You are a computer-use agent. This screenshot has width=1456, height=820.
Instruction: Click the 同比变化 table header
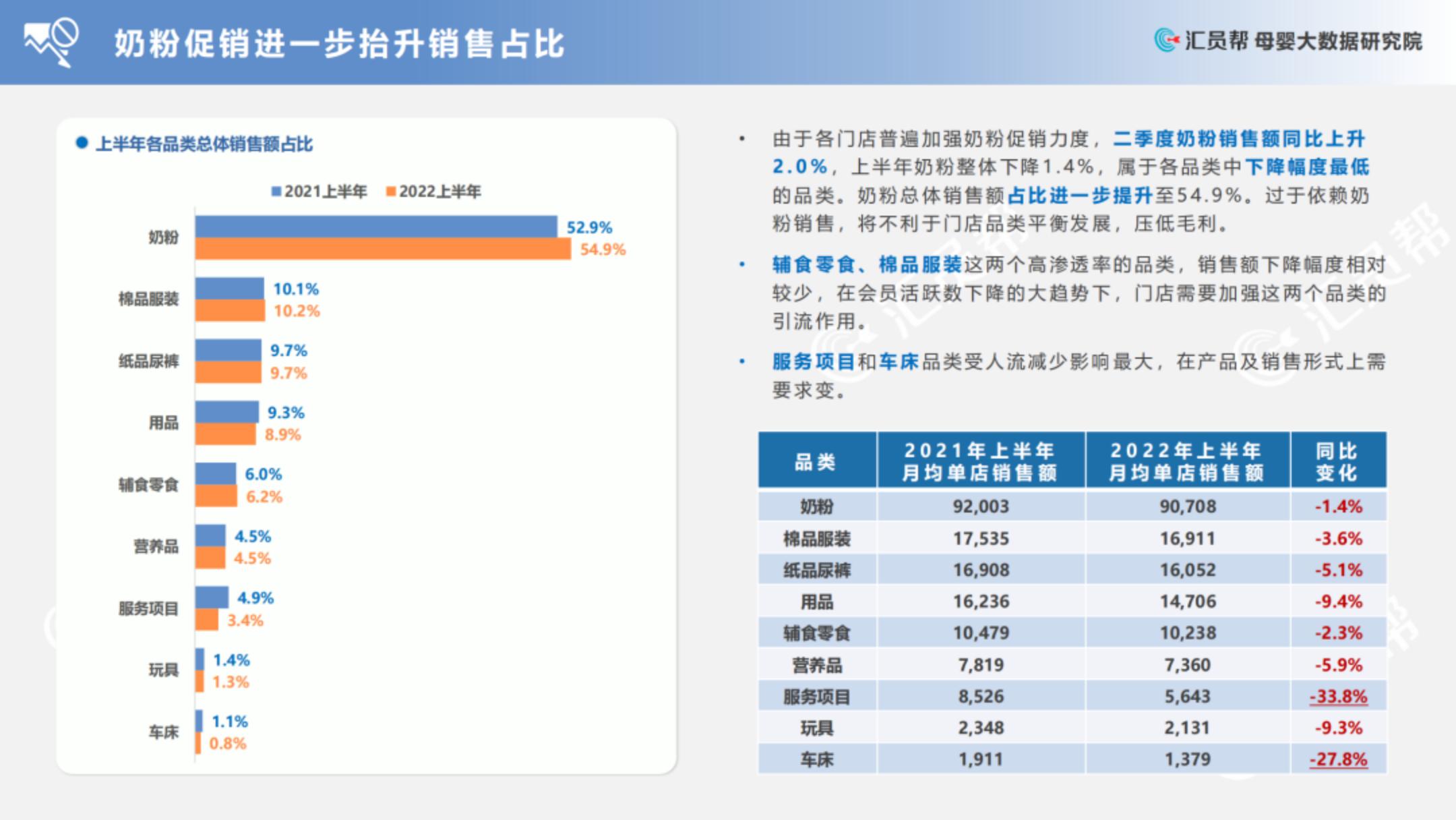click(x=1338, y=461)
